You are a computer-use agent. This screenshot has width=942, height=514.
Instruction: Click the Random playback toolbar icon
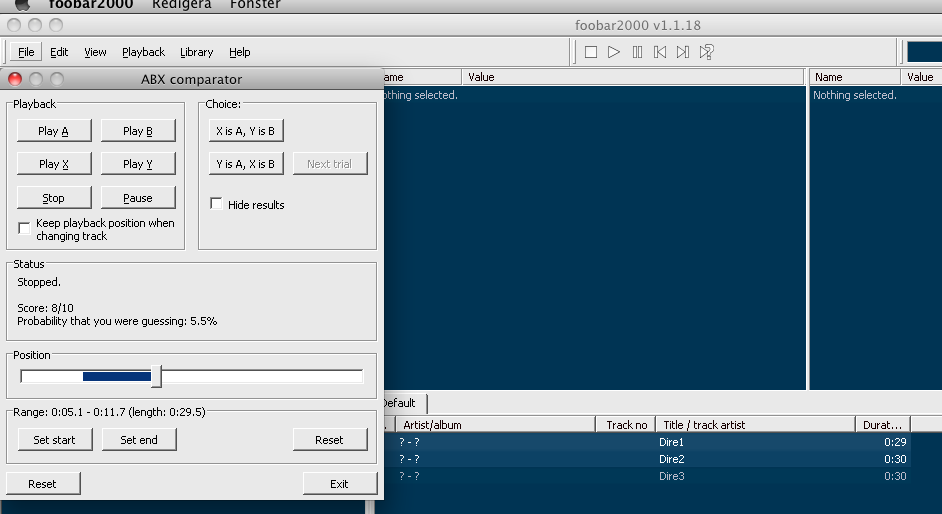click(706, 52)
